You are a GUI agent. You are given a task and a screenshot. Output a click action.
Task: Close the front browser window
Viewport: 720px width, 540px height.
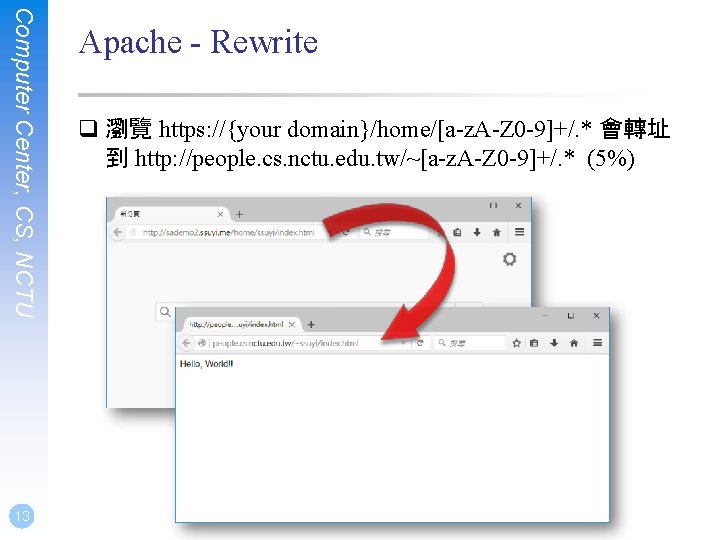point(596,315)
